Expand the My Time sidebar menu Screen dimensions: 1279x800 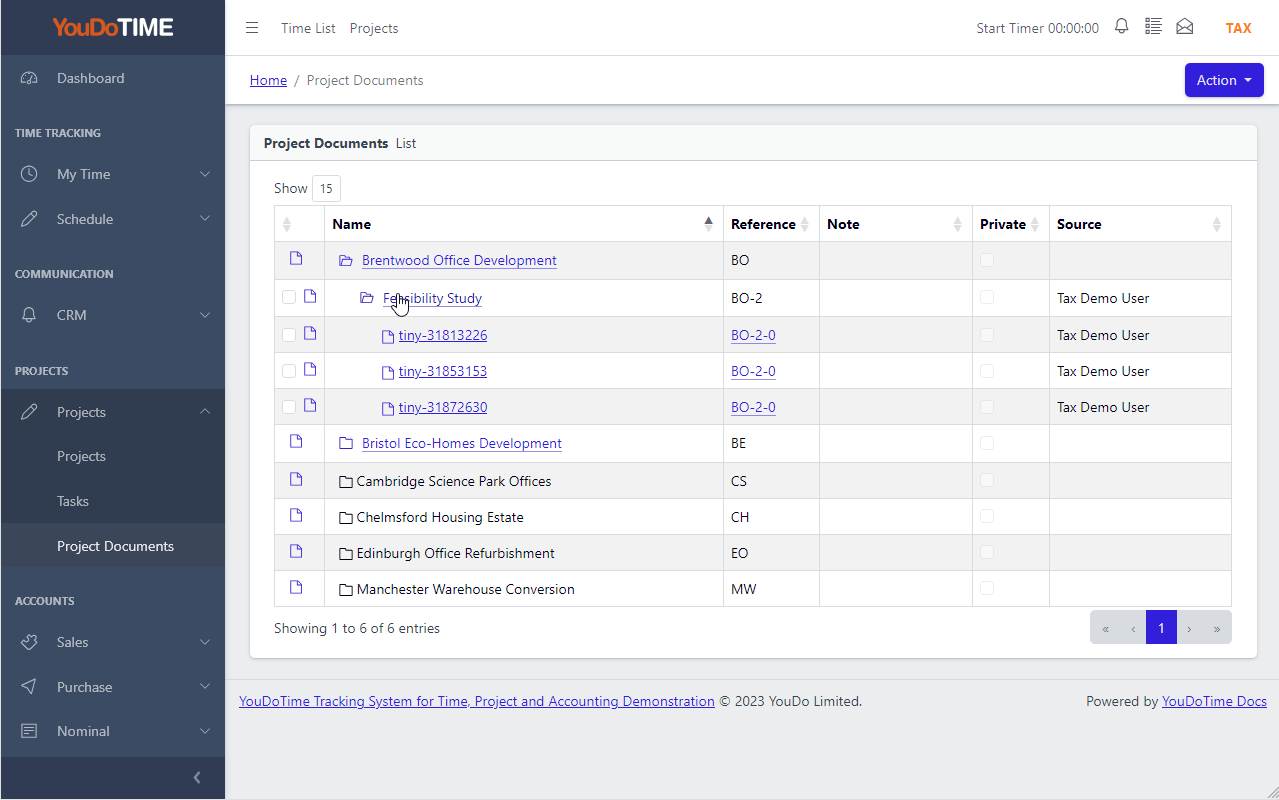click(112, 174)
